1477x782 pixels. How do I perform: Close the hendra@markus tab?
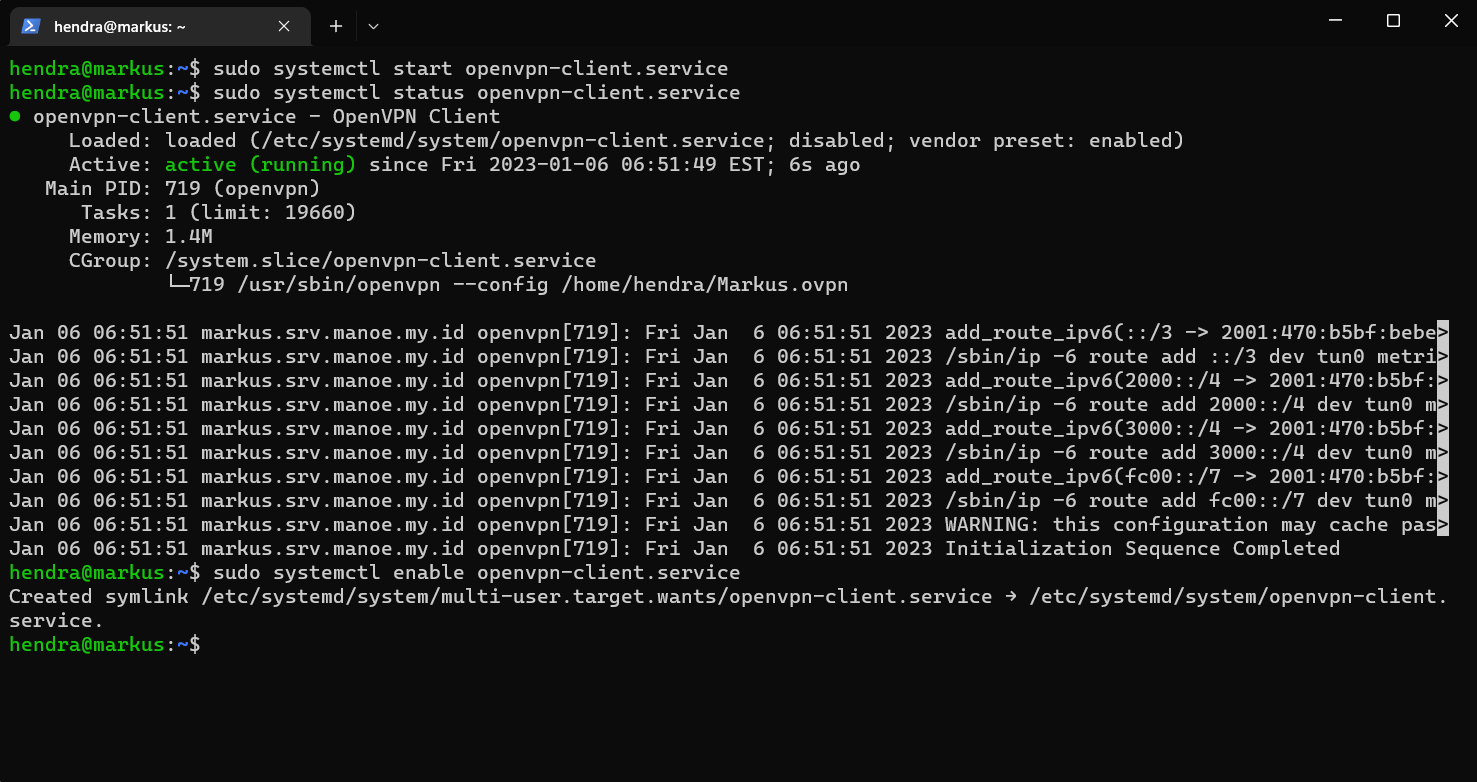tap(284, 26)
